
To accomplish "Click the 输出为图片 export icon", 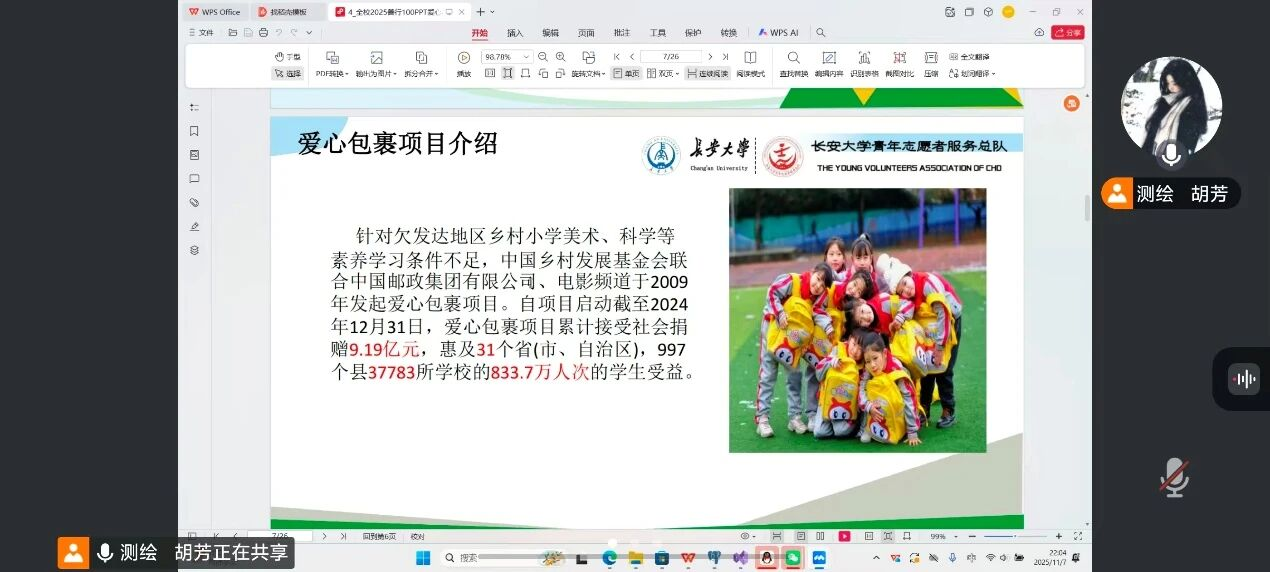I will 376,58.
